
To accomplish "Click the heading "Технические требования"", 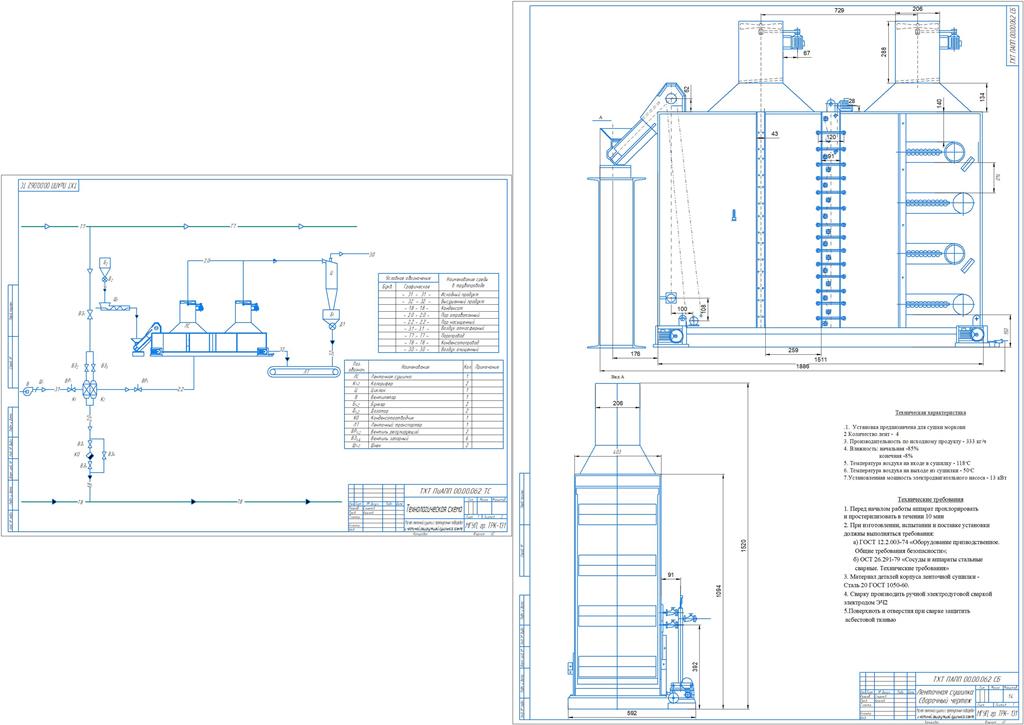I will (x=932, y=499).
